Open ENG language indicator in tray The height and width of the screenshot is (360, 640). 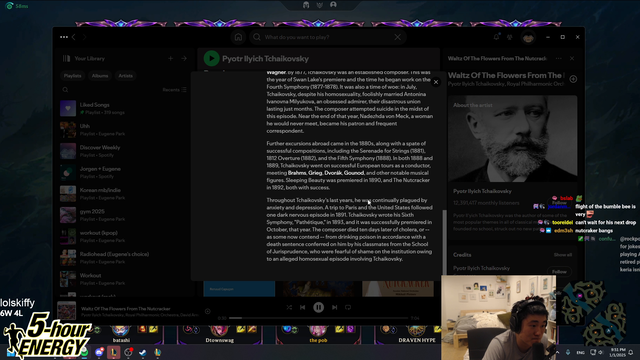pyautogui.click(x=580, y=352)
